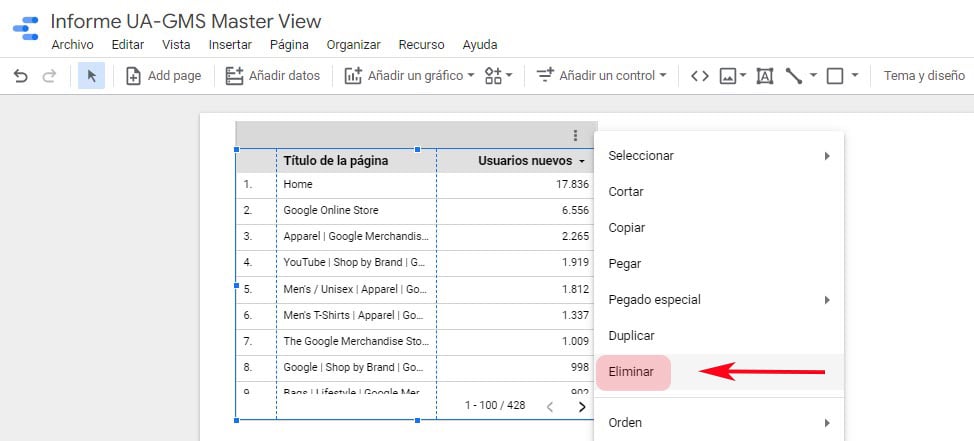Click the embed URL code icon
Viewport: 974px width, 441px height.
[x=699, y=76]
